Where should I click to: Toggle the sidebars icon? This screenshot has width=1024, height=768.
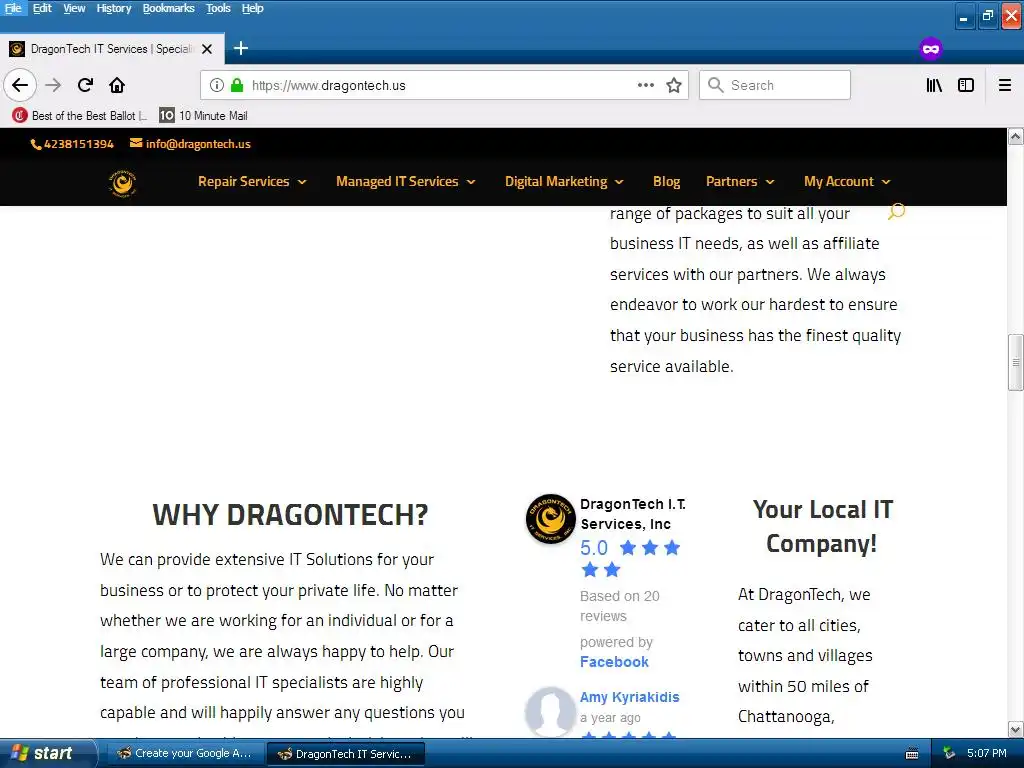tap(966, 85)
